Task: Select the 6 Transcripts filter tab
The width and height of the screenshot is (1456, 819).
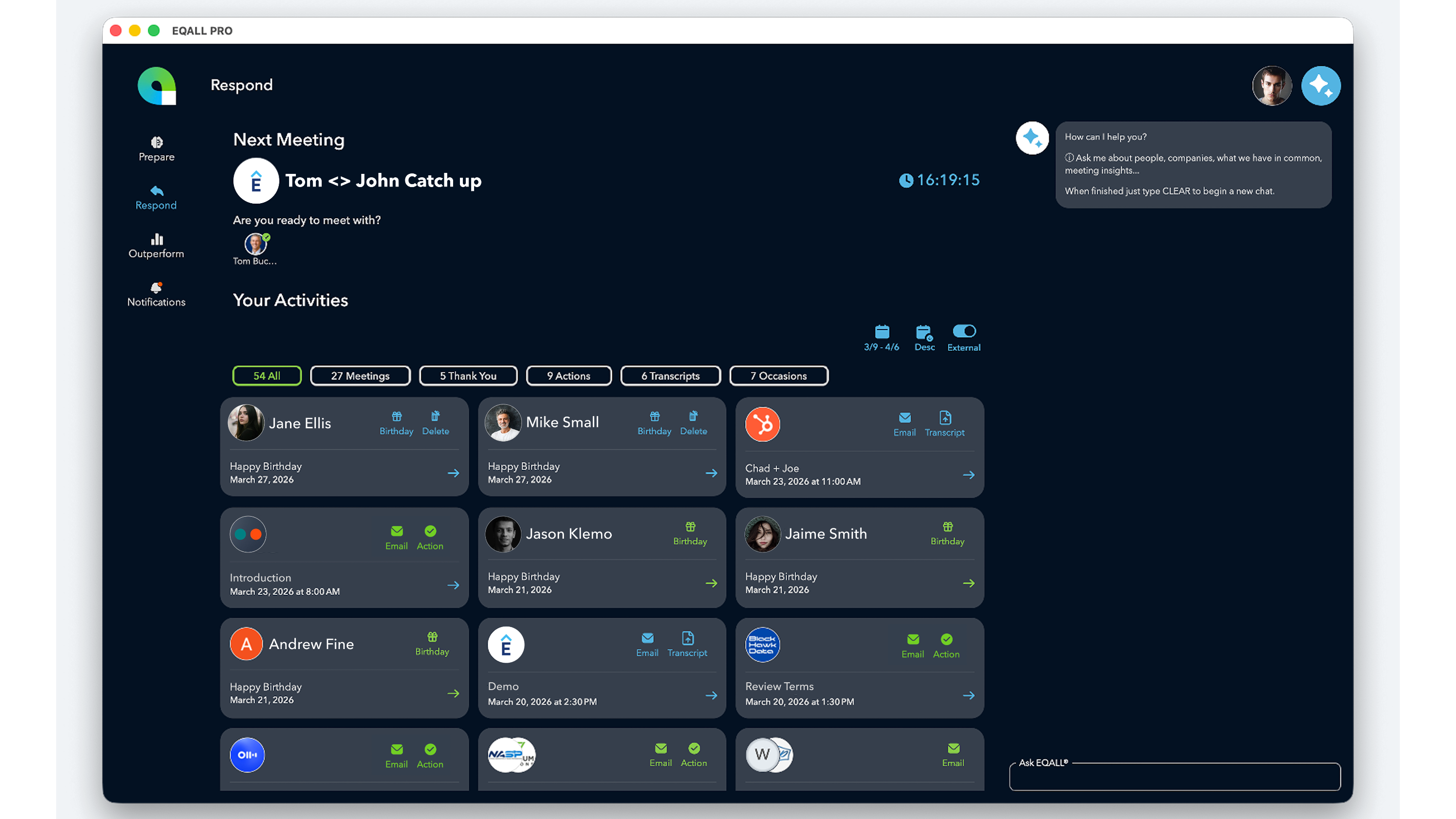Action: pyautogui.click(x=670, y=376)
